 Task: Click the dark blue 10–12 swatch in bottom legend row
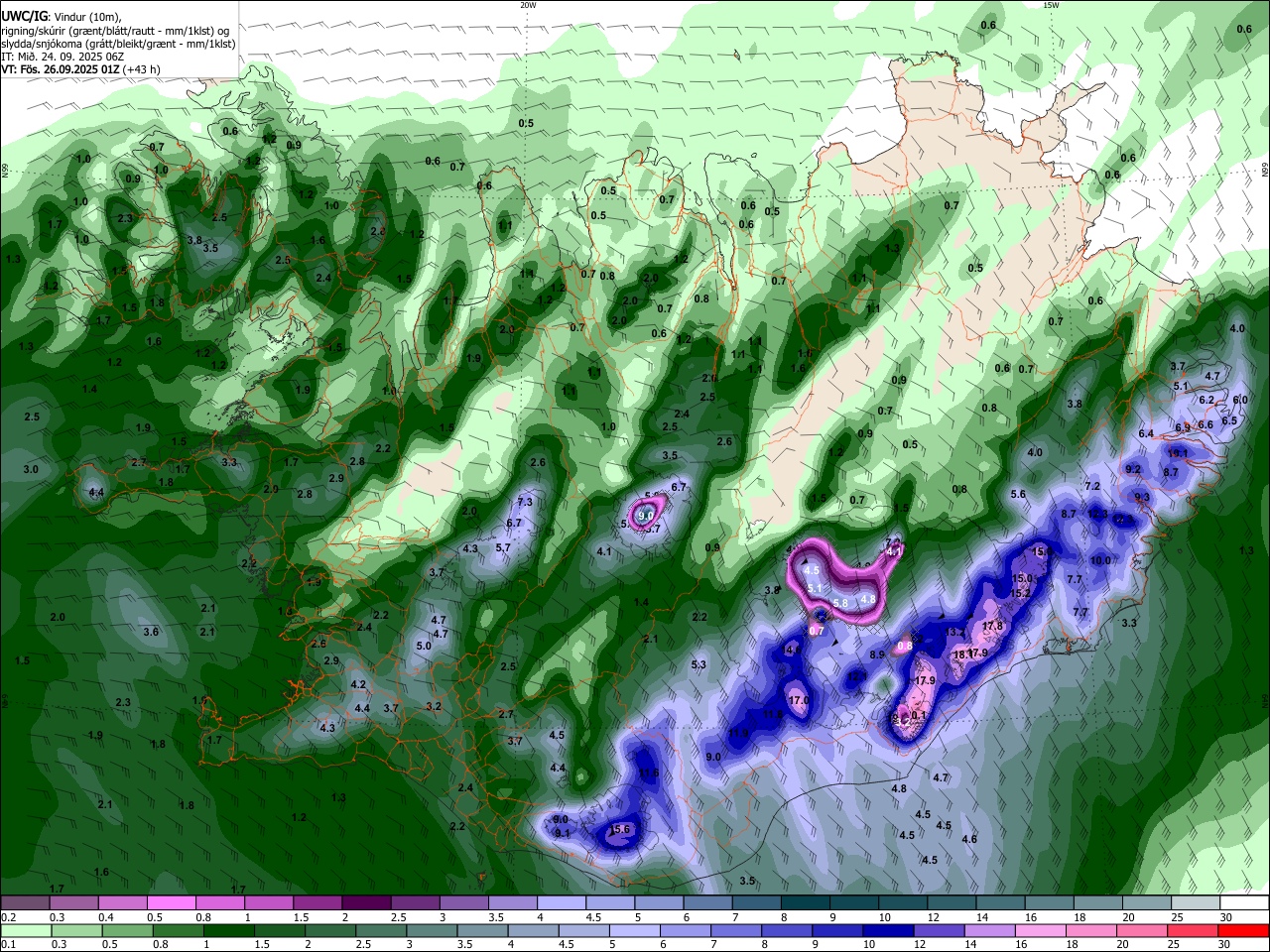[x=887, y=931]
